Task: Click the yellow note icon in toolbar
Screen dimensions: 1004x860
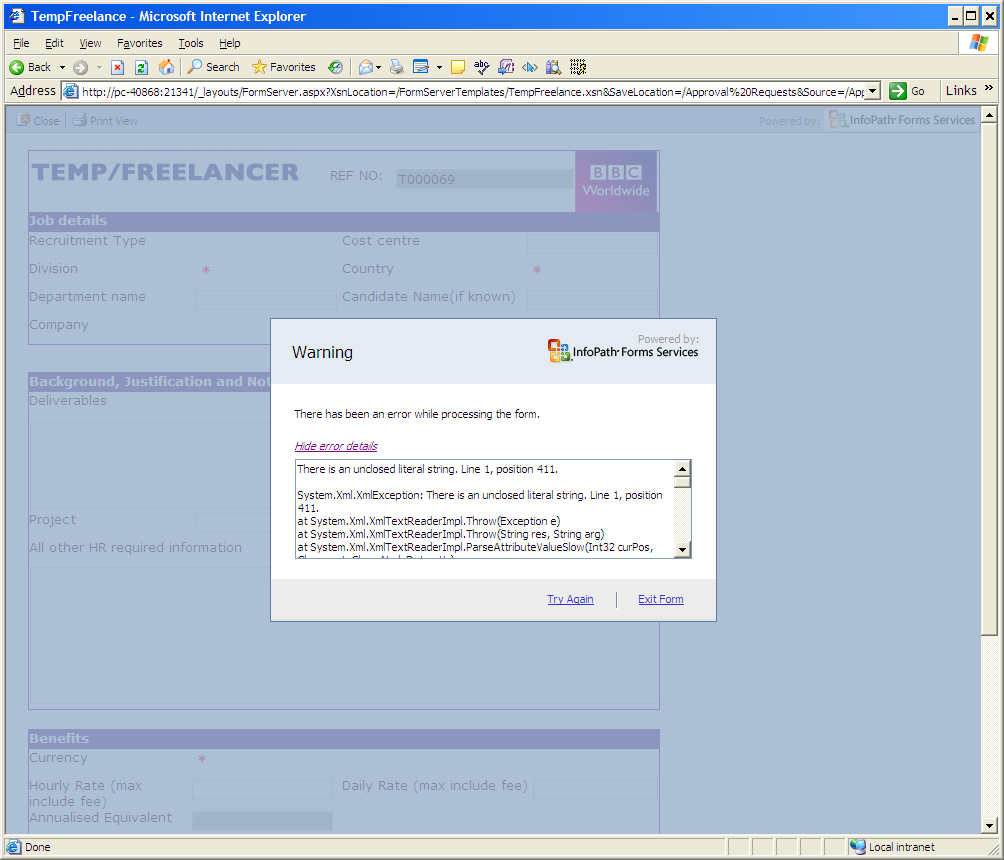Action: coord(458,67)
